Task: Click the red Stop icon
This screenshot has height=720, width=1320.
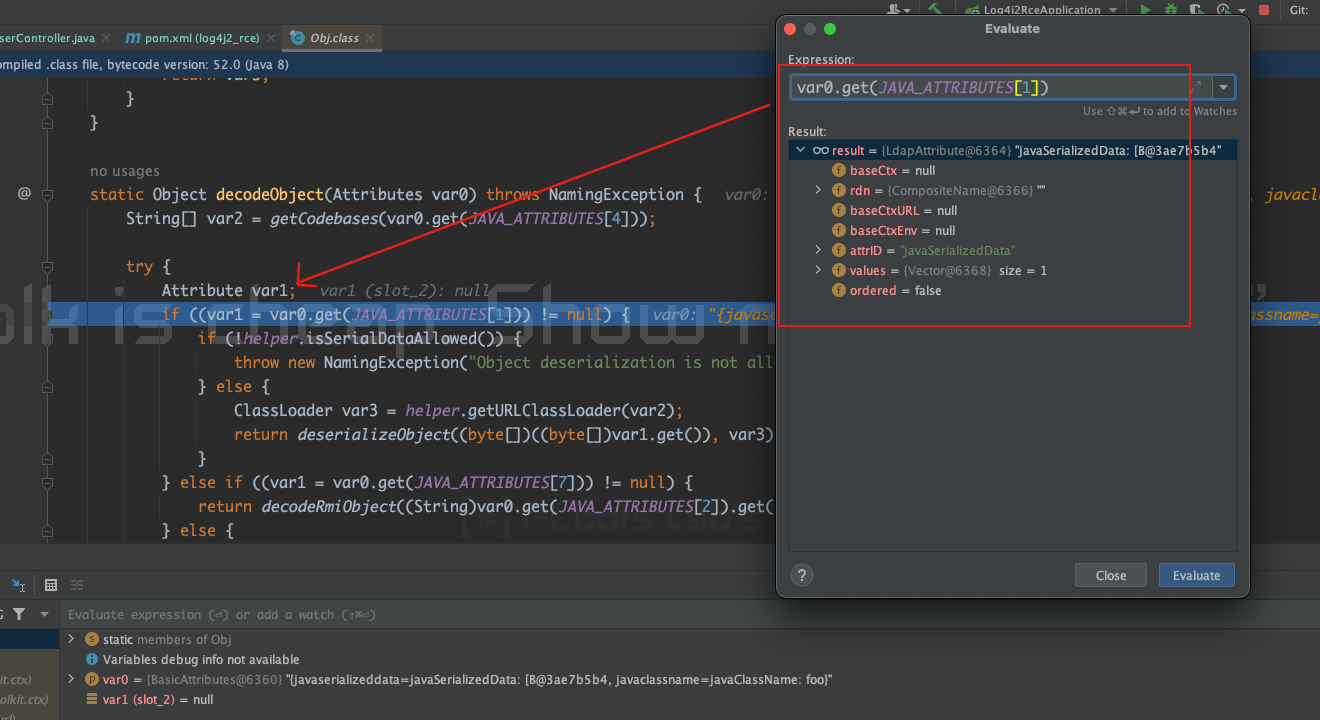Action: point(1264,10)
